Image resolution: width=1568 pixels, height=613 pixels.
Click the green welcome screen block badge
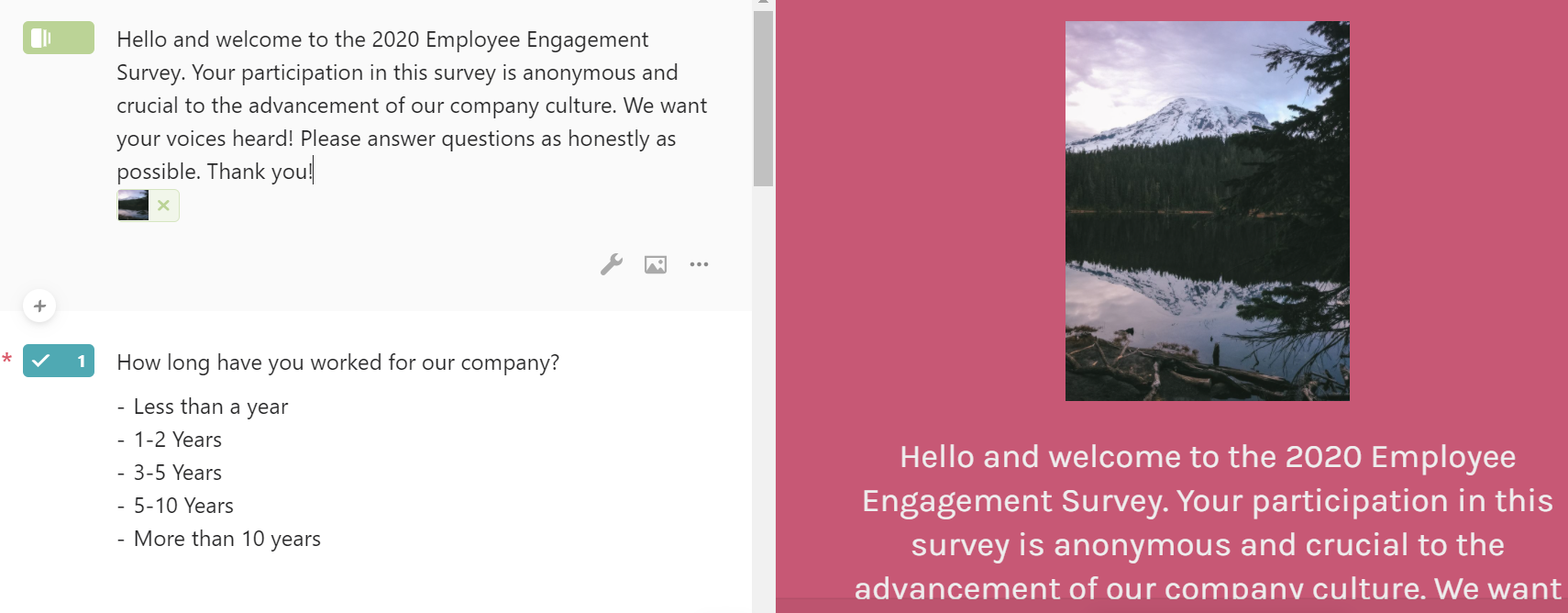58,38
